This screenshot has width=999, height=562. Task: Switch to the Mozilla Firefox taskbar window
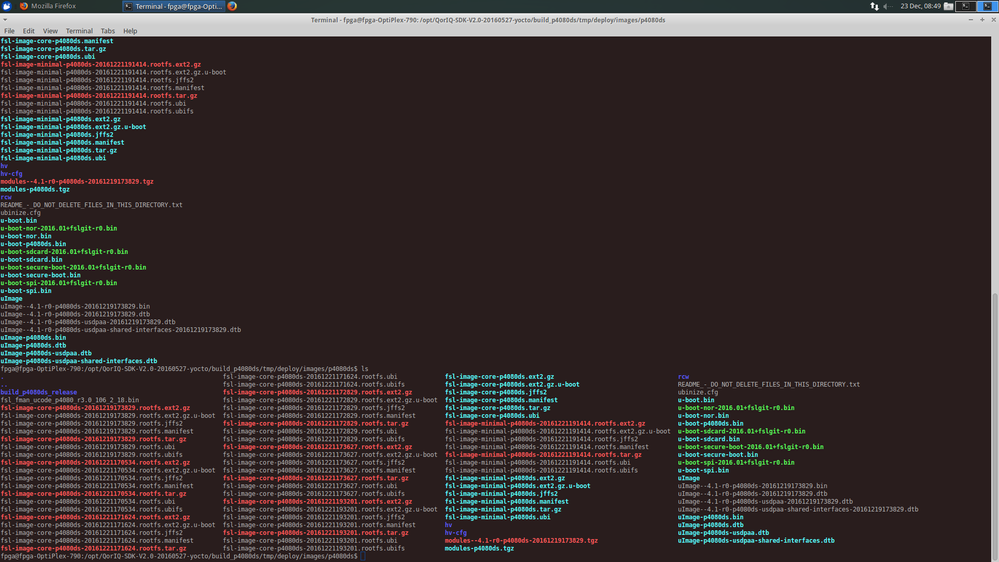48,6
